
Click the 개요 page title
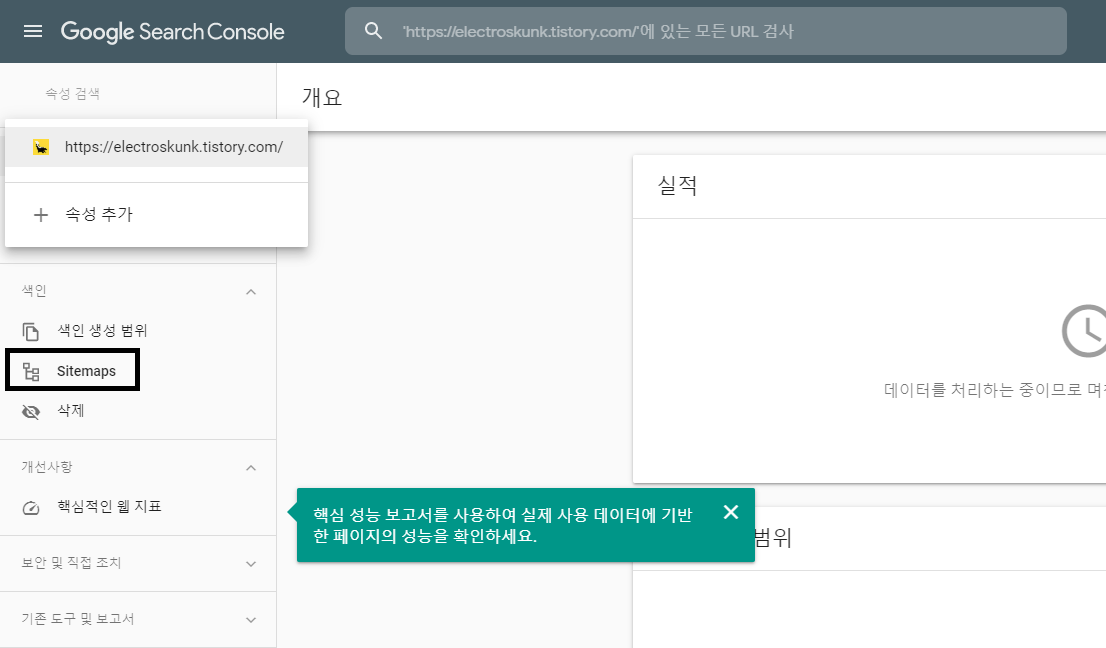[x=322, y=97]
